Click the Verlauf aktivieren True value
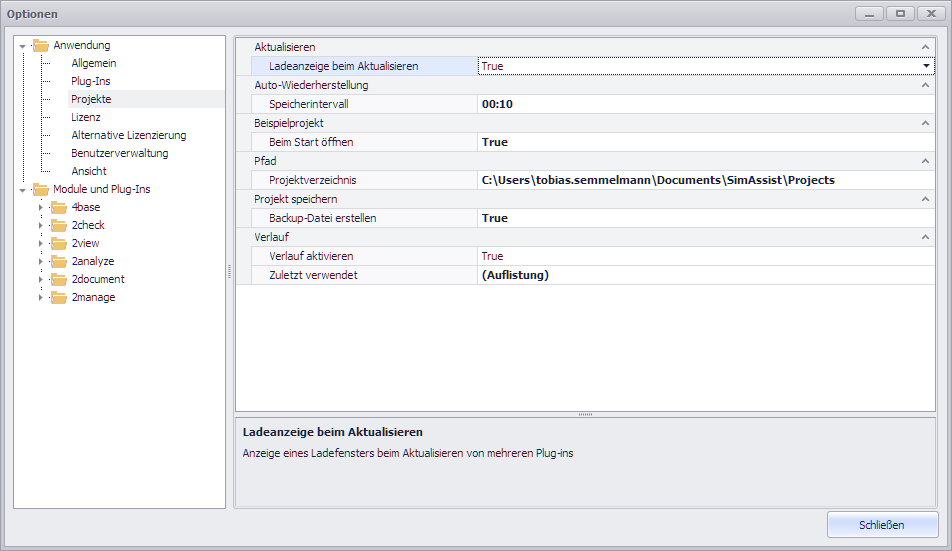Viewport: 952px width, 551px height. 706,256
